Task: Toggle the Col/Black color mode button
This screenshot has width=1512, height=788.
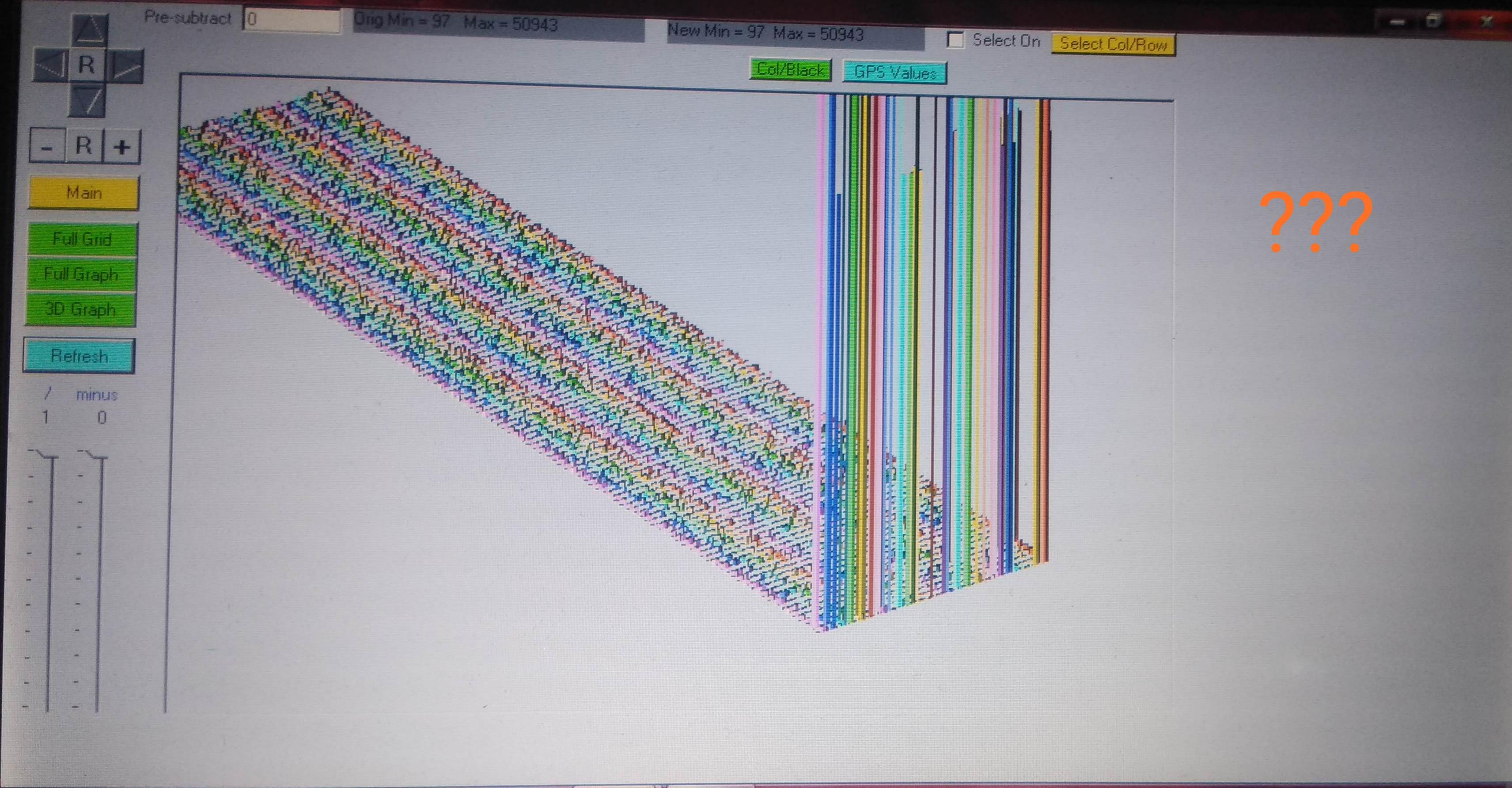Action: point(790,70)
